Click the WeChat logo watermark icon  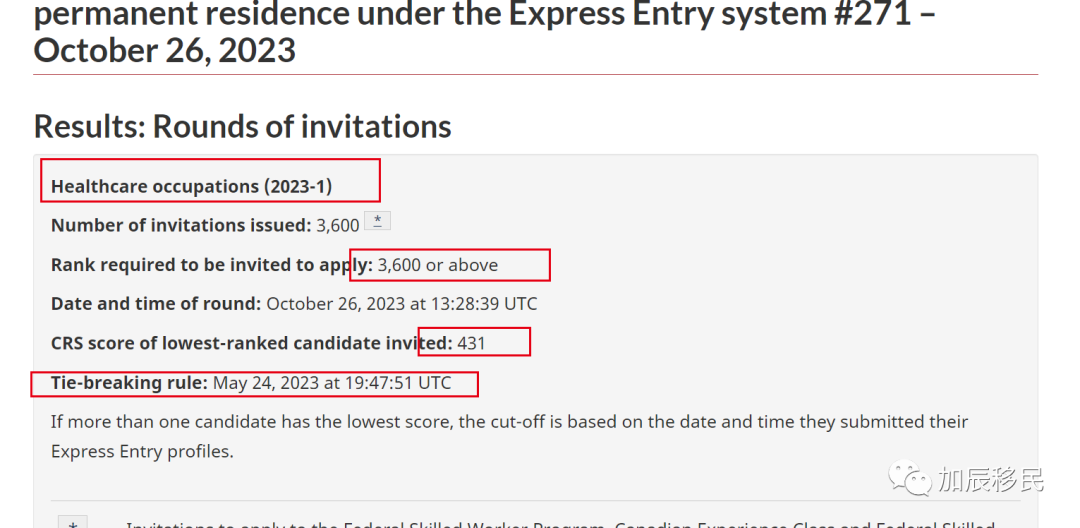pos(910,478)
